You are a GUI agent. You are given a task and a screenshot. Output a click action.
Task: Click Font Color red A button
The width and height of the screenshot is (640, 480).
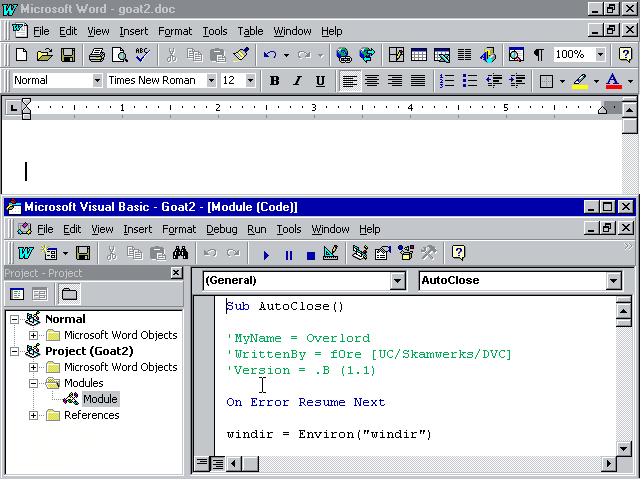pyautogui.click(x=613, y=81)
